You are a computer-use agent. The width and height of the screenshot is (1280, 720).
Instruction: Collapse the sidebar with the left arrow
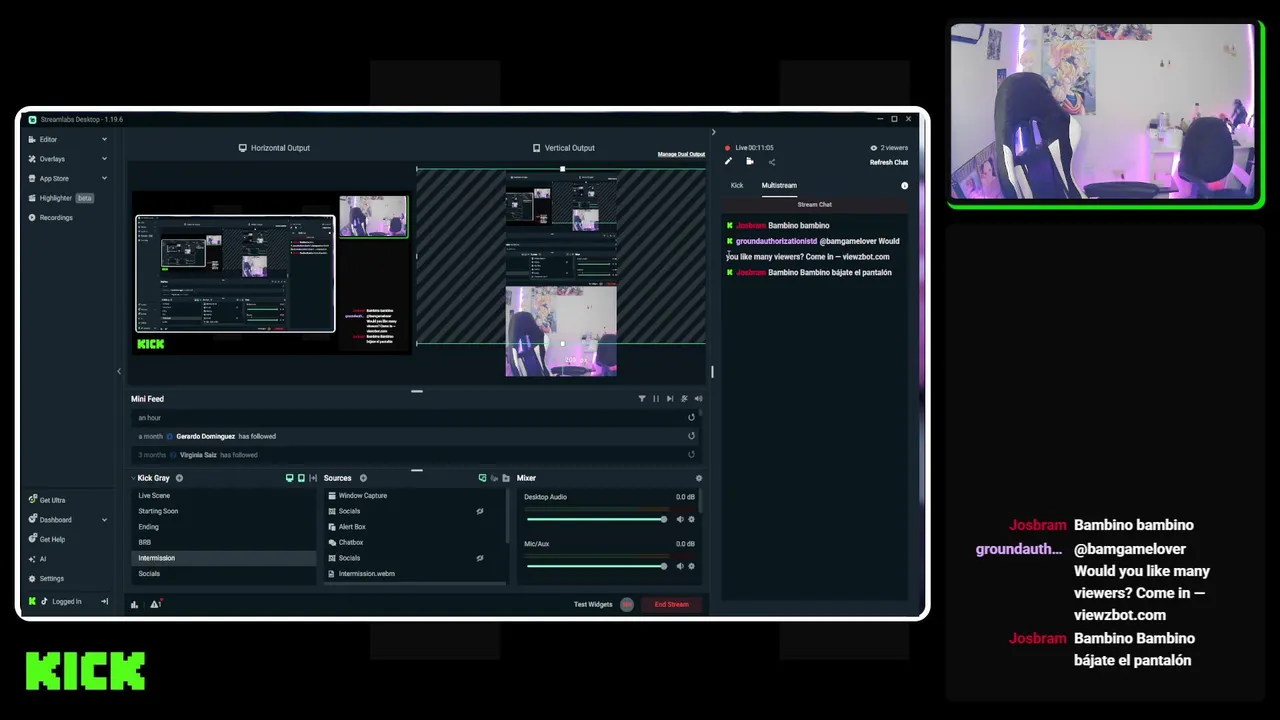click(119, 372)
